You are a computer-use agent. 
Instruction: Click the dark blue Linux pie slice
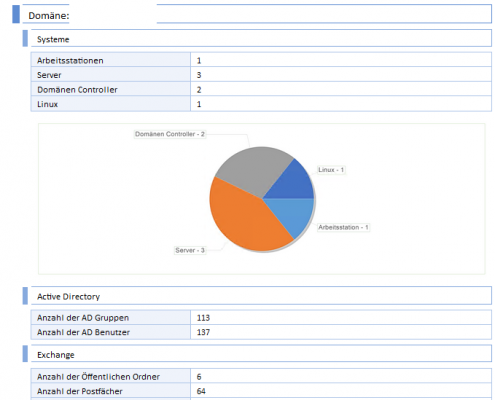(x=293, y=183)
